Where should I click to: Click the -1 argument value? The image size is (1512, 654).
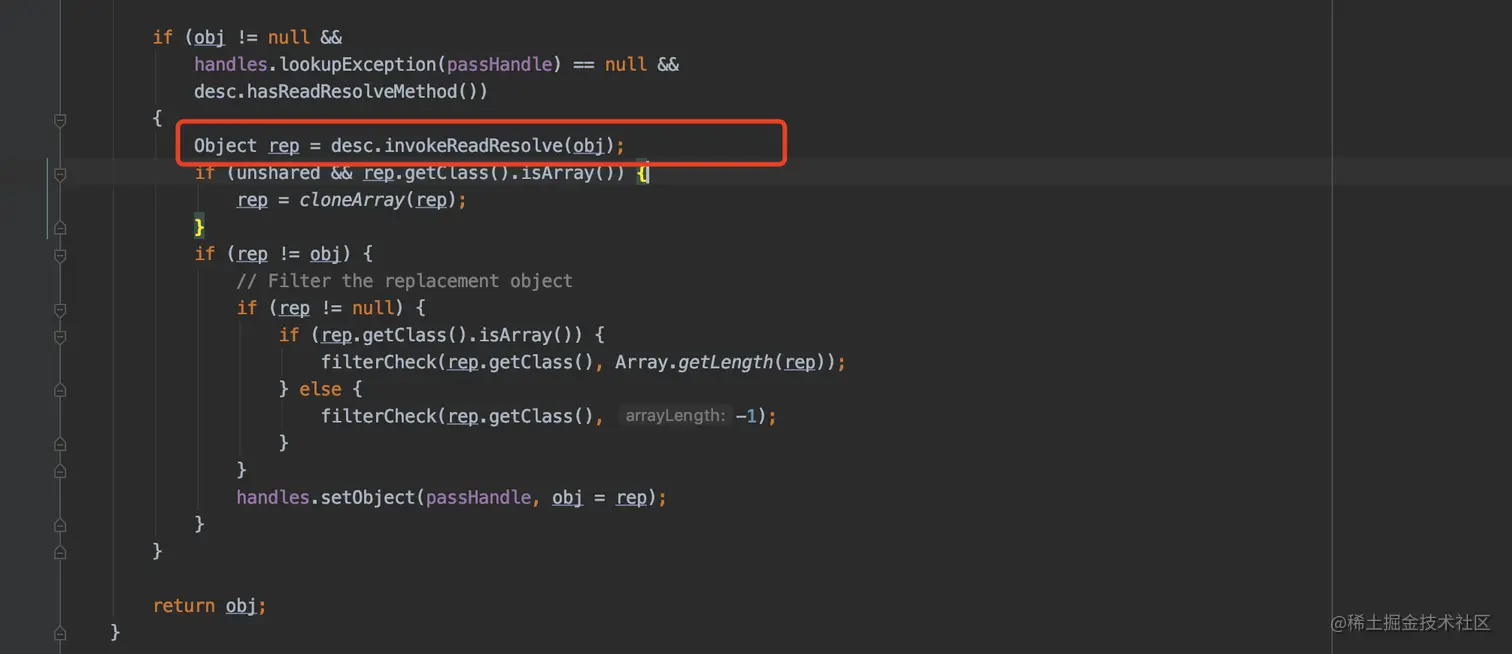(x=746, y=416)
